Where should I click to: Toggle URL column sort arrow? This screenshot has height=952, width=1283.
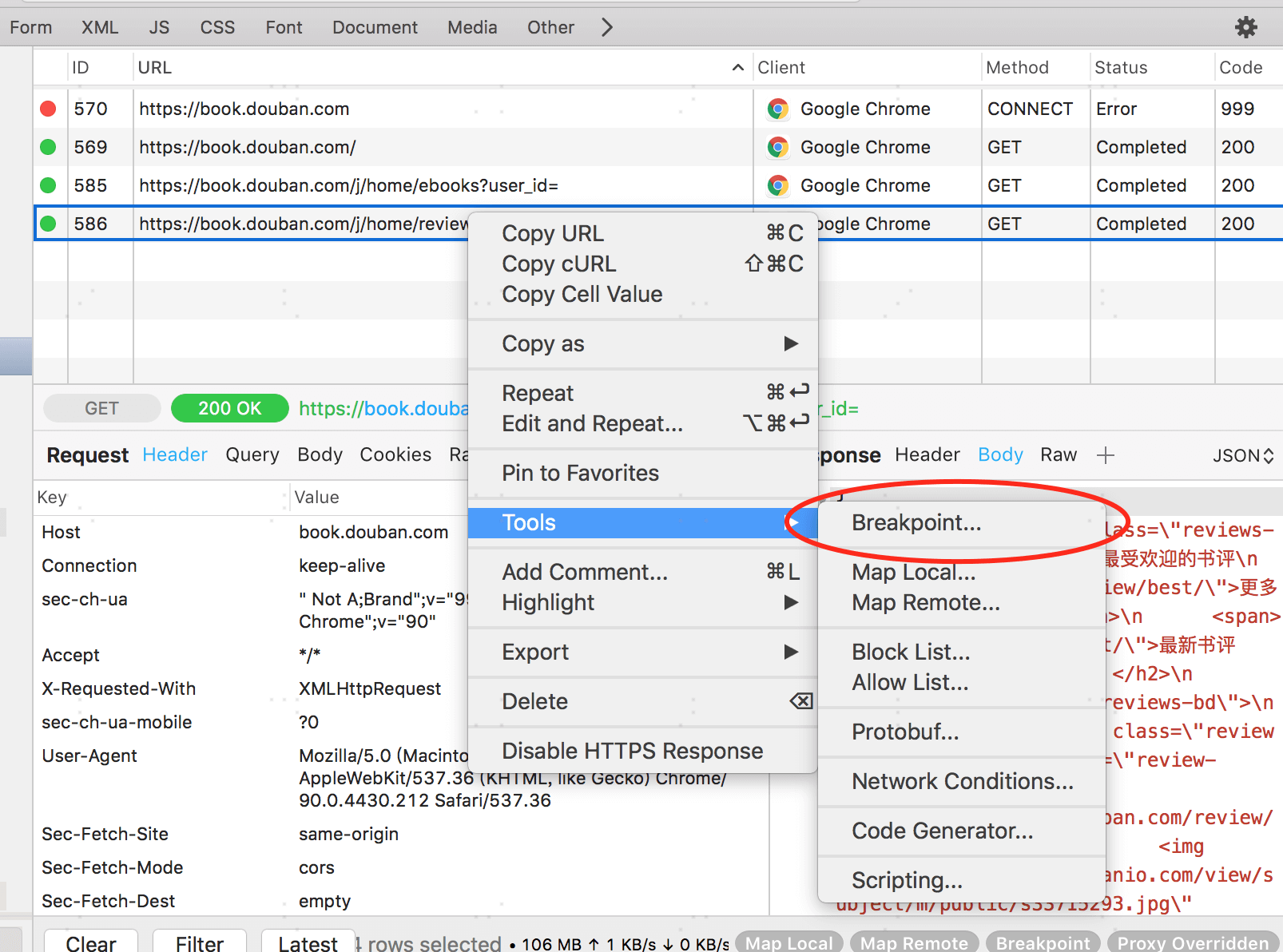click(738, 68)
